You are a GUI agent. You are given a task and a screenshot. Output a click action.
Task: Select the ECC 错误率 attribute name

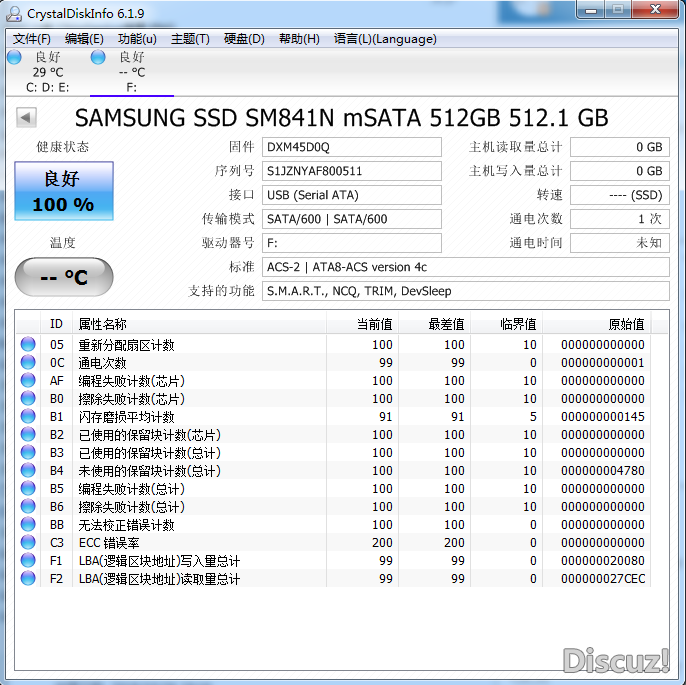[109, 543]
